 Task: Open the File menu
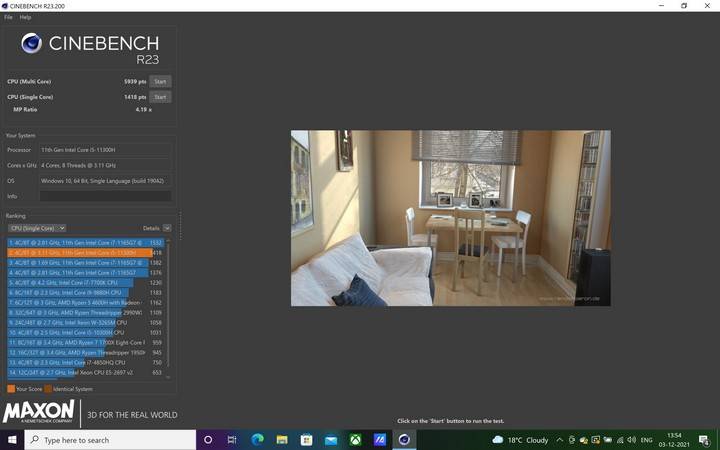[8, 17]
